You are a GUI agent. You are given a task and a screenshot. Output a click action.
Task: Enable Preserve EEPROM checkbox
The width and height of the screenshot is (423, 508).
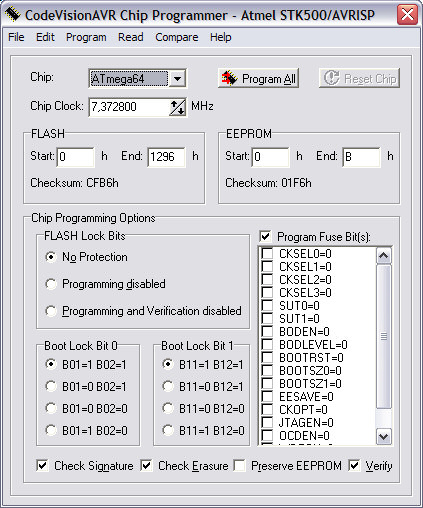tap(239, 466)
